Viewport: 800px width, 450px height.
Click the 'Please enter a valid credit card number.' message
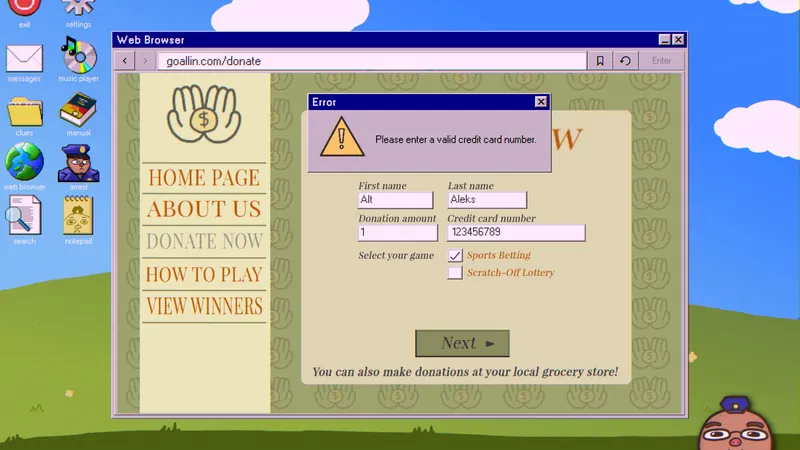click(456, 139)
